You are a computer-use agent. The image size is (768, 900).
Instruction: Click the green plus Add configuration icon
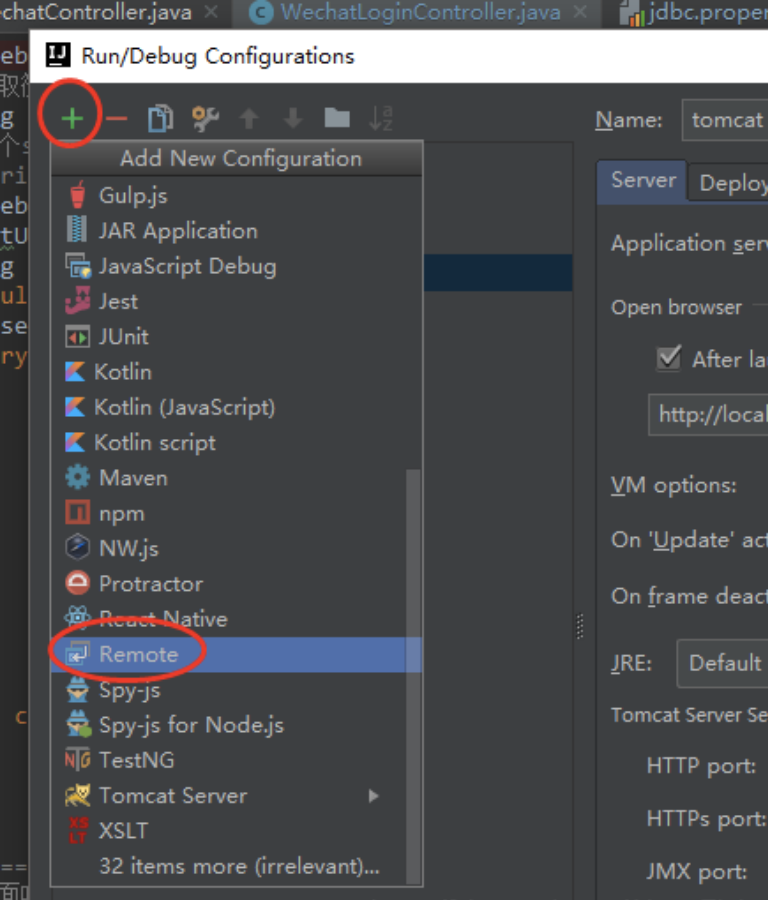click(72, 119)
